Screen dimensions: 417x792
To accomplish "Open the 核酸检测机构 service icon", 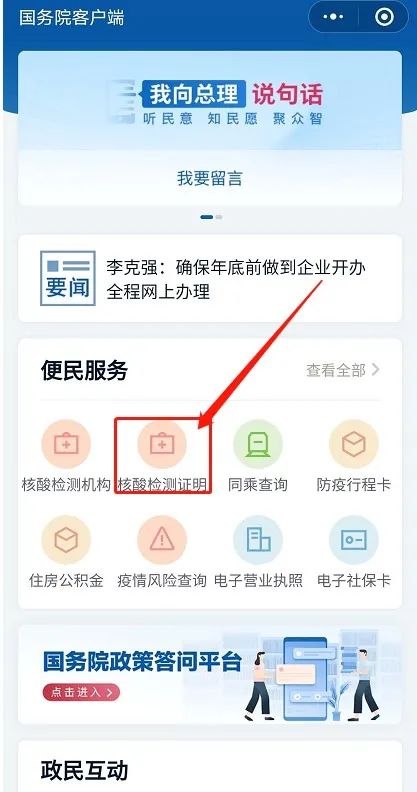I will 66,444.
